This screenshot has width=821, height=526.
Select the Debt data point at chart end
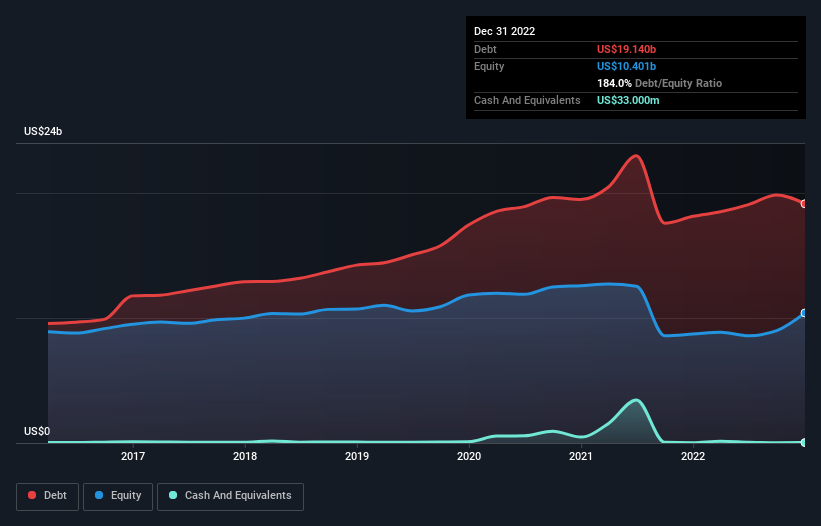(804, 204)
